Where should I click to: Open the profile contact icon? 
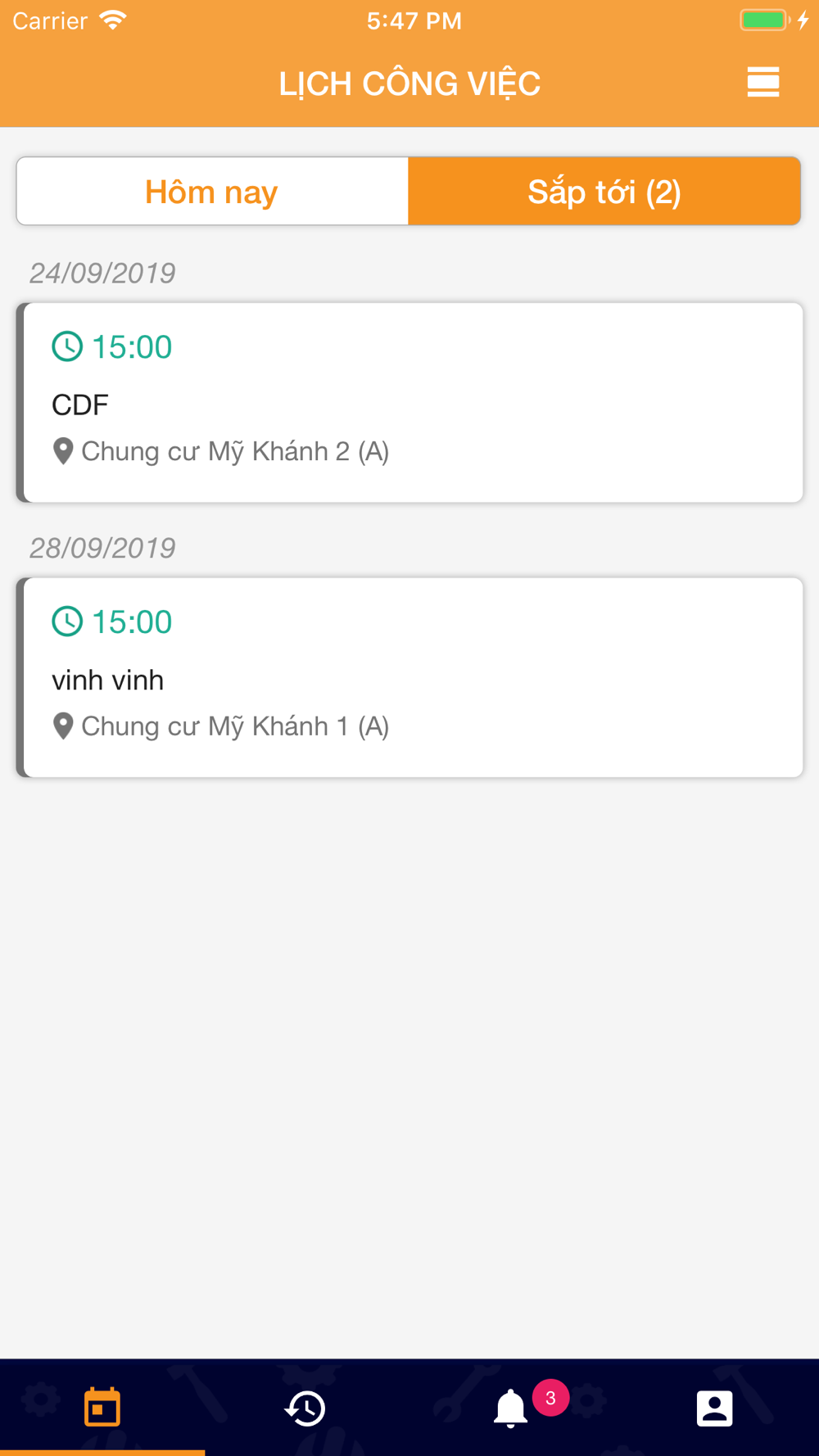tap(714, 1408)
